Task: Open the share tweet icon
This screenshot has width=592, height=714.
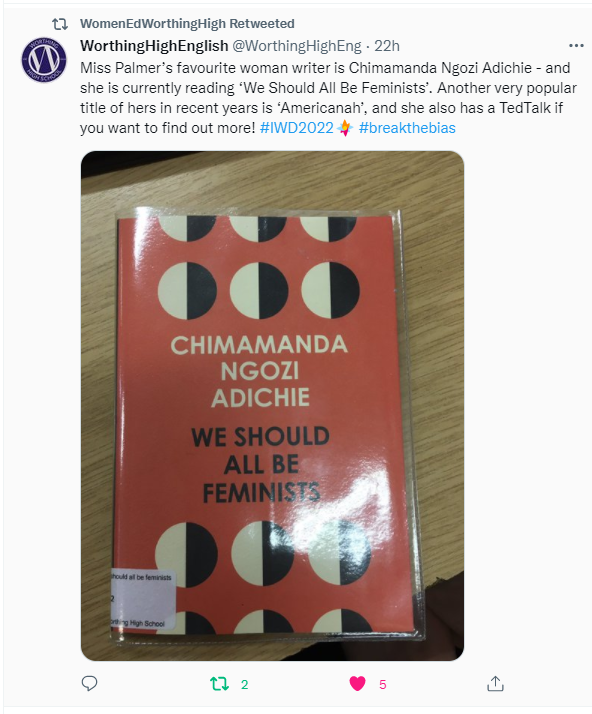Action: pyautogui.click(x=495, y=683)
